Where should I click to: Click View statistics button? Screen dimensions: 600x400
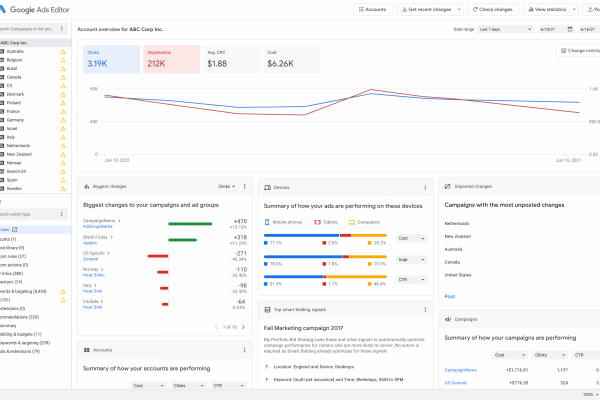tap(547, 10)
